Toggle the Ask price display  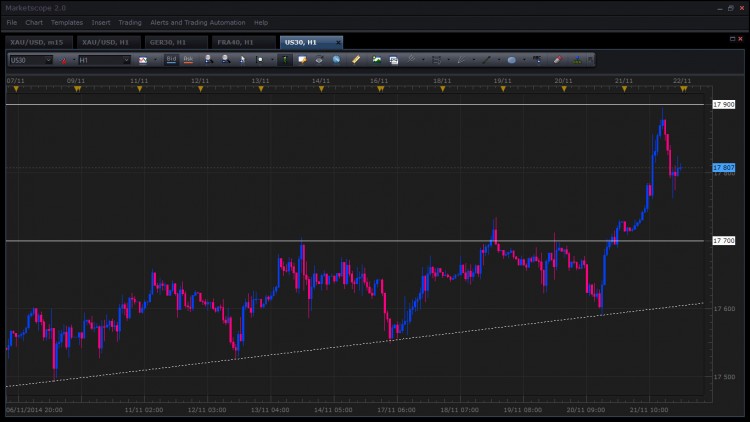[x=188, y=59]
